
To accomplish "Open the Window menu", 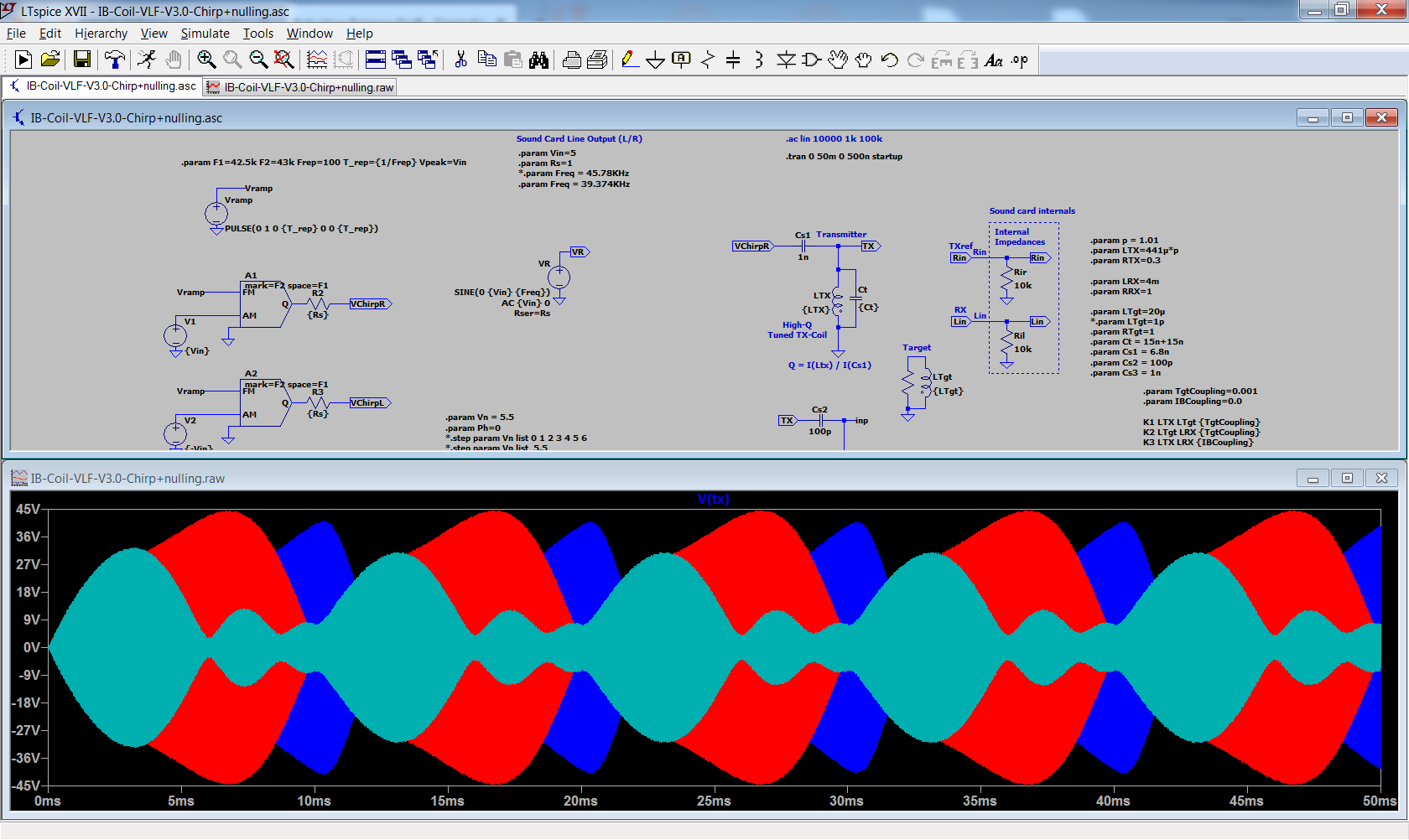I will [x=309, y=34].
